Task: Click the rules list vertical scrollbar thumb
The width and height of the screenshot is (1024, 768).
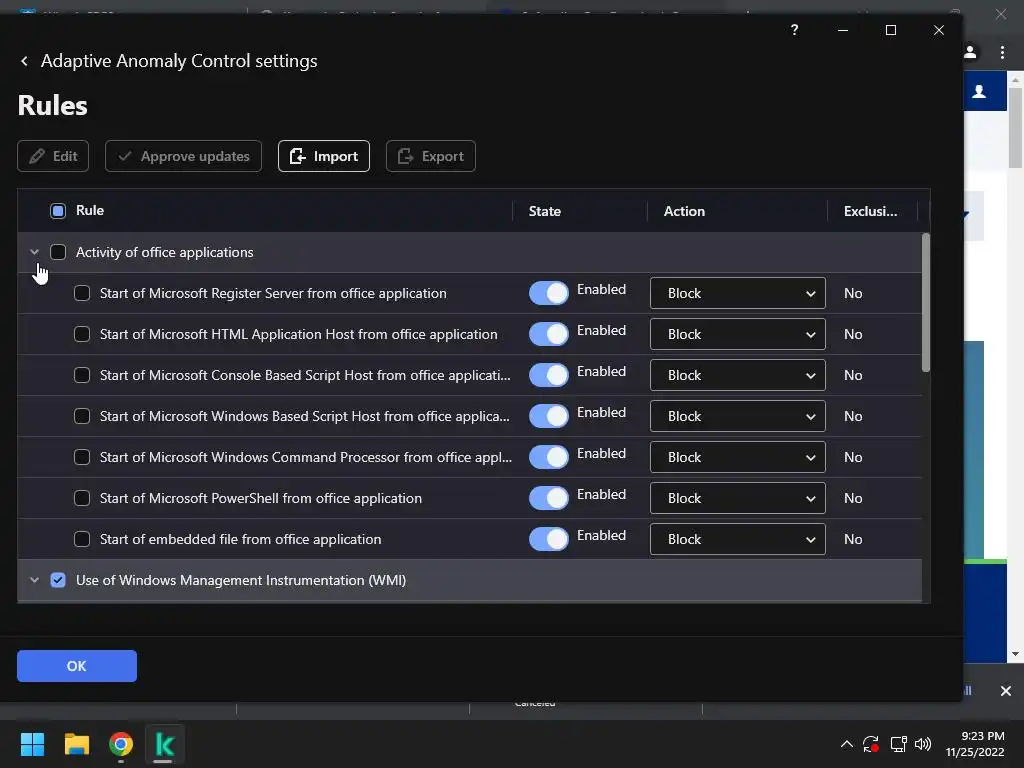Action: (x=925, y=302)
